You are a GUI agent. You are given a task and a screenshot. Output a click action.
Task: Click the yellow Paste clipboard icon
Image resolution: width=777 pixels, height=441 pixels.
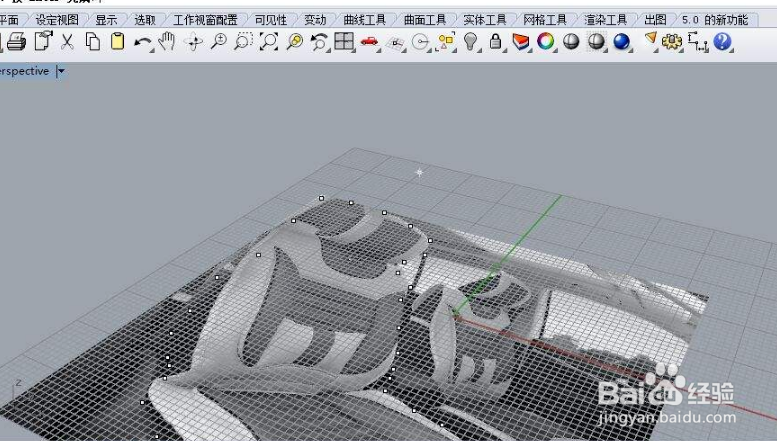tap(117, 41)
